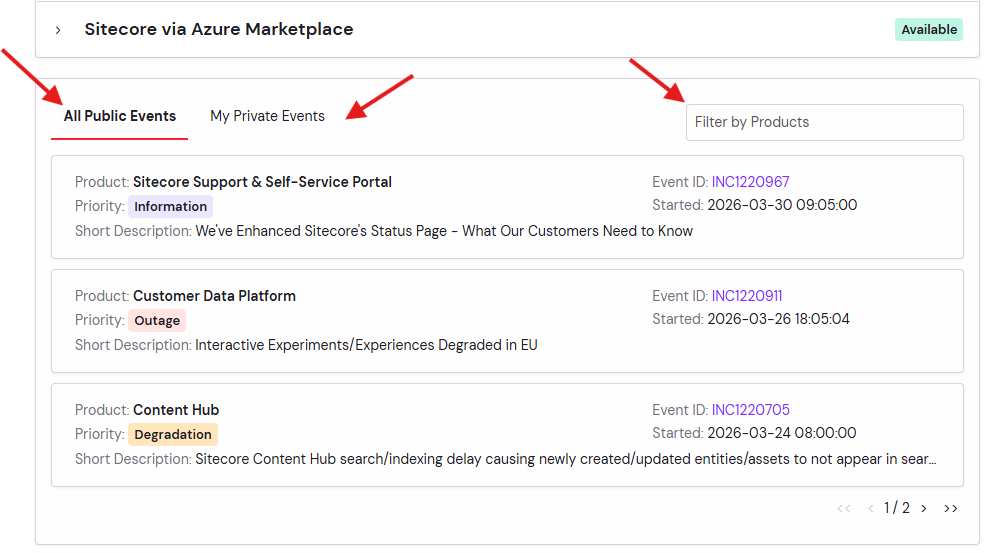The width and height of the screenshot is (984, 553).
Task: Click the Information priority badge
Action: [170, 207]
